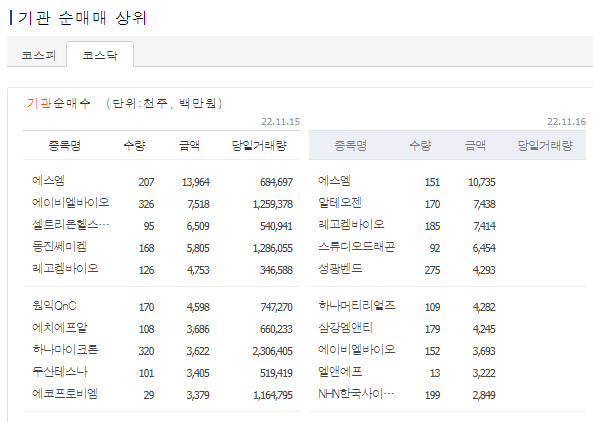The image size is (593, 422).
Task: Select the amount value 3,222
Action: click(484, 373)
